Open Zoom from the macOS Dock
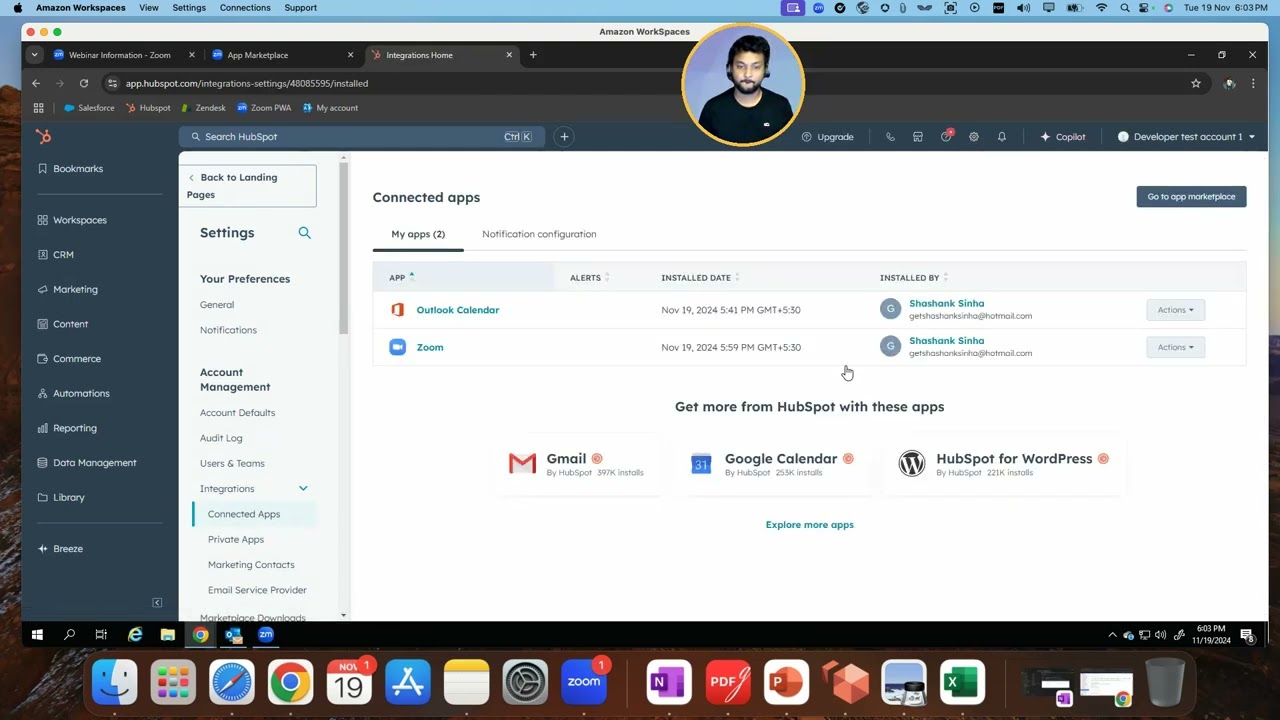Image resolution: width=1280 pixels, height=720 pixels. pos(584,683)
